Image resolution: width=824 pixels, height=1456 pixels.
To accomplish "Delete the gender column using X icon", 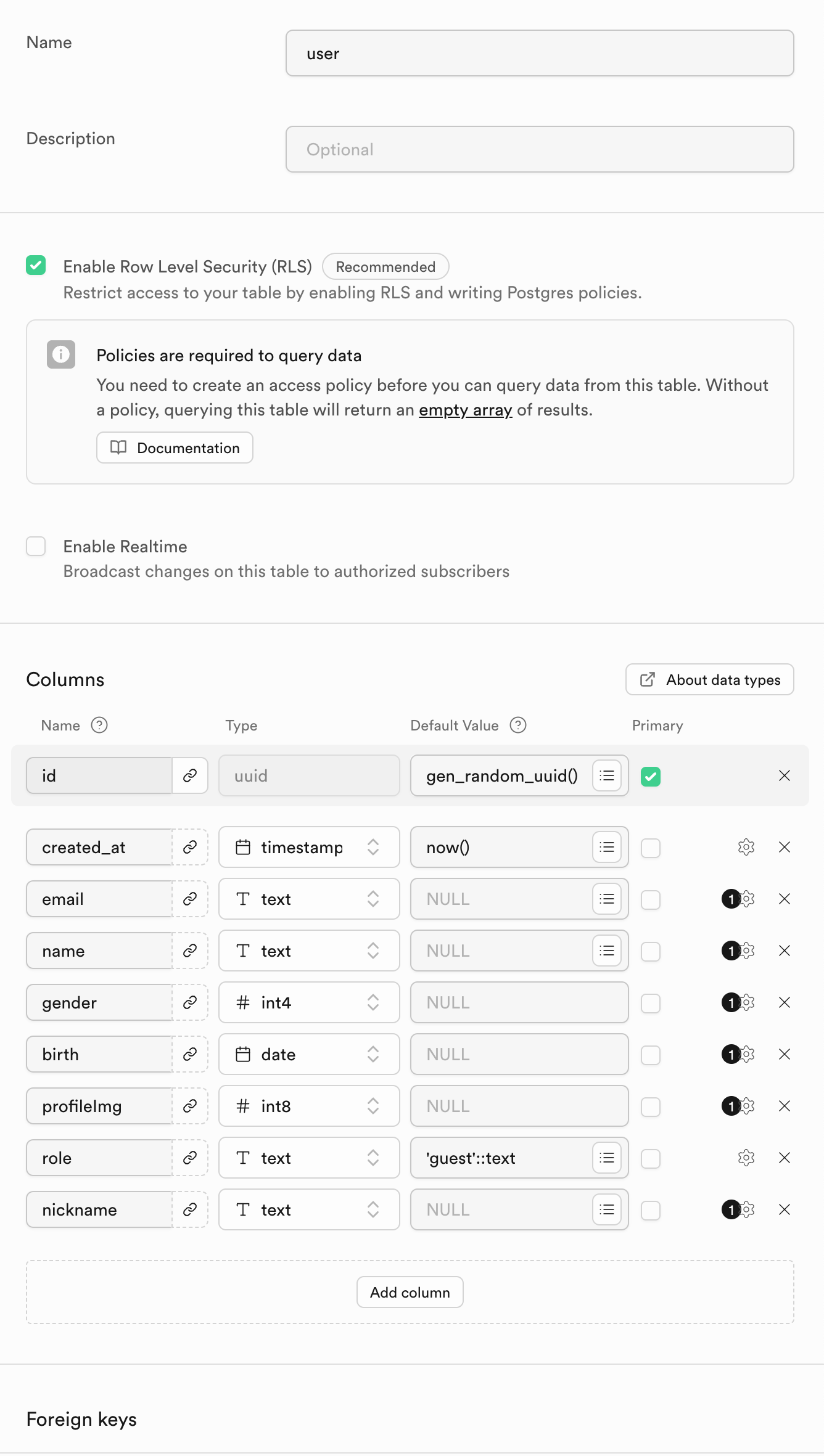I will point(785,1002).
